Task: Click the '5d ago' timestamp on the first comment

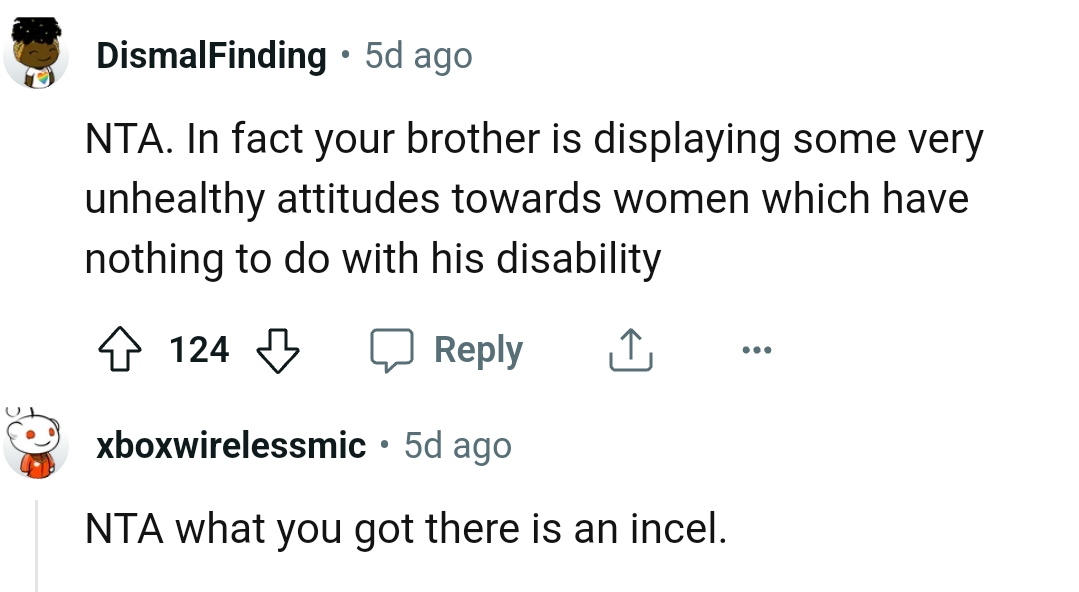Action: pos(417,55)
